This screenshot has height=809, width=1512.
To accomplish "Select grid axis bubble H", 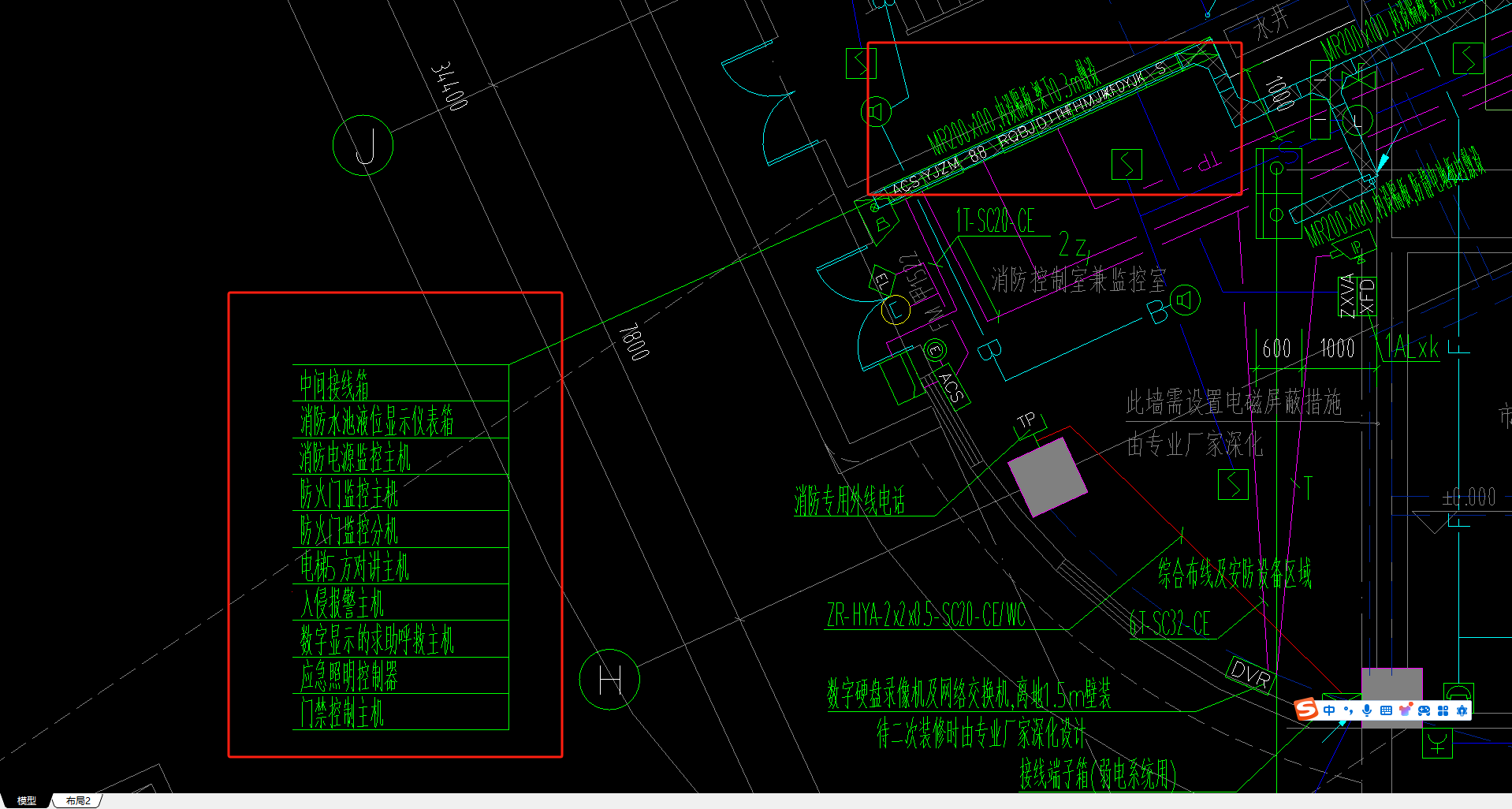I will [x=609, y=679].
